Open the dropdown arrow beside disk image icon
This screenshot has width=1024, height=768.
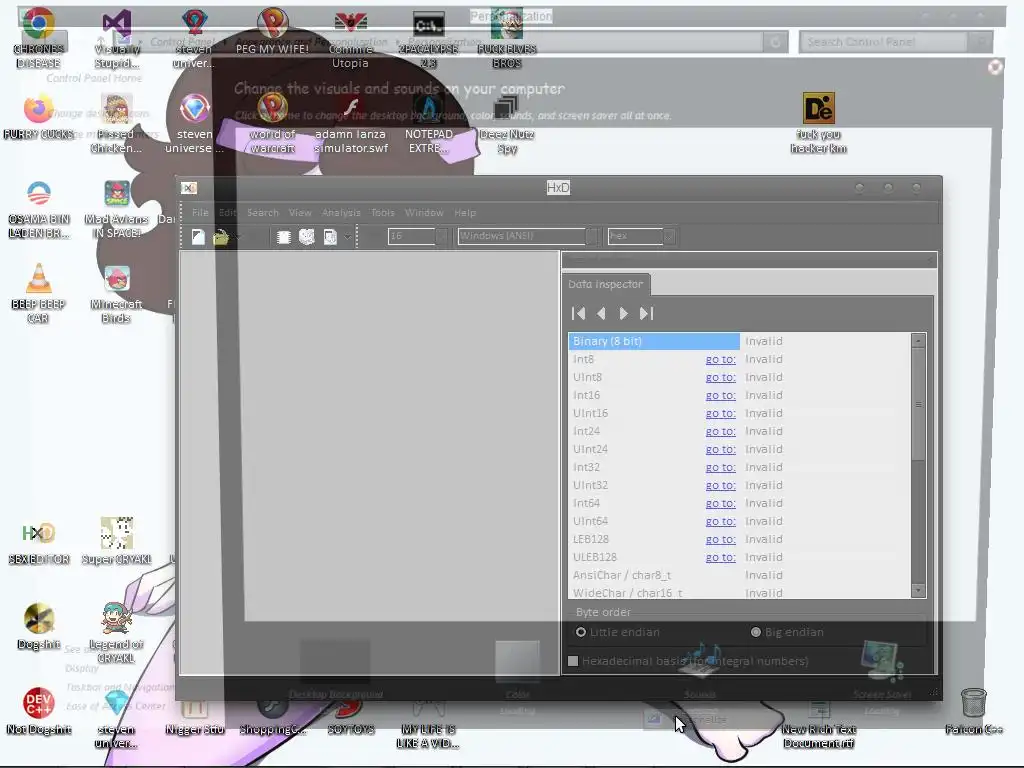(x=347, y=237)
